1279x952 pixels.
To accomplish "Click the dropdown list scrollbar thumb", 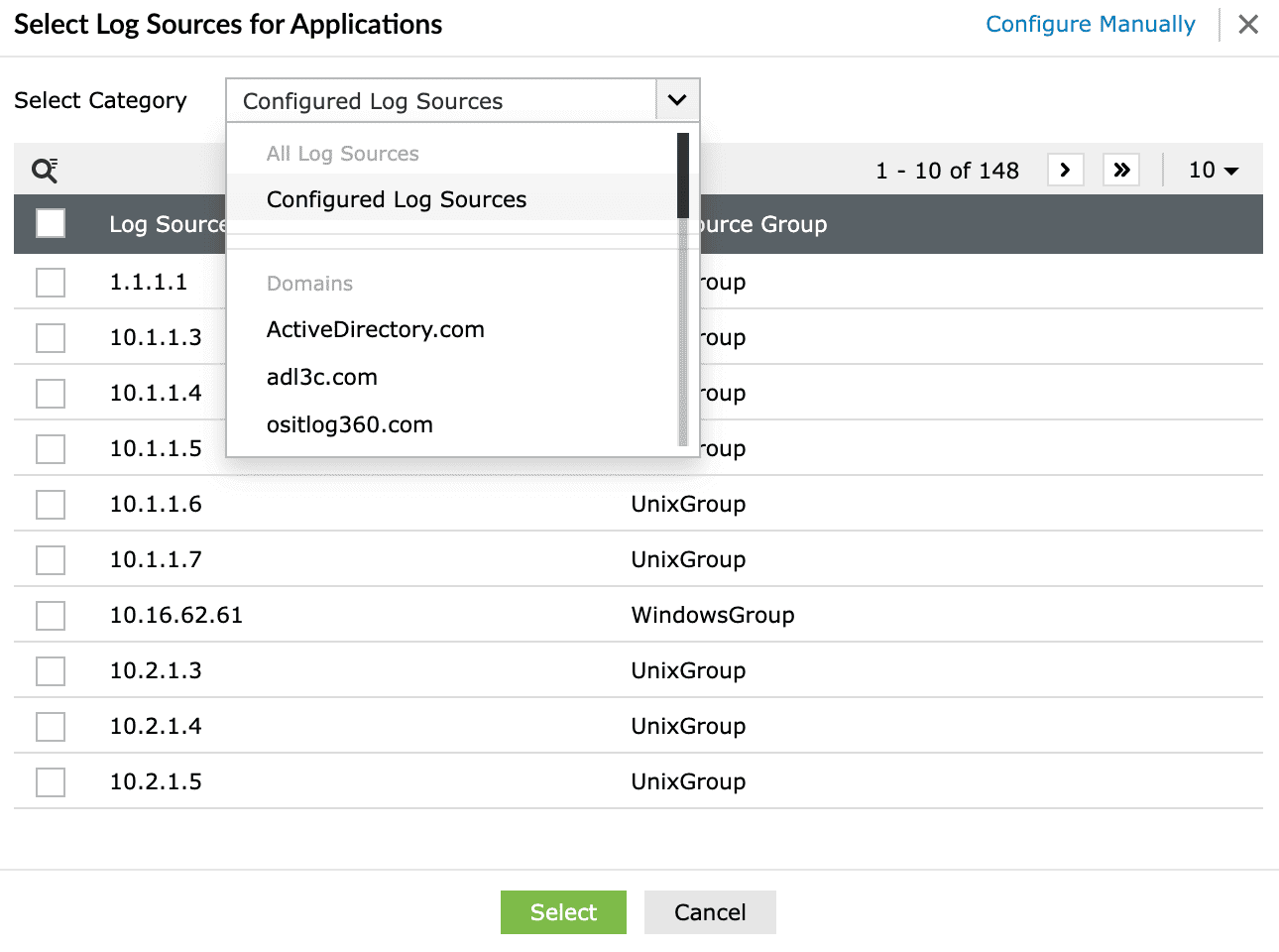I will tap(682, 176).
